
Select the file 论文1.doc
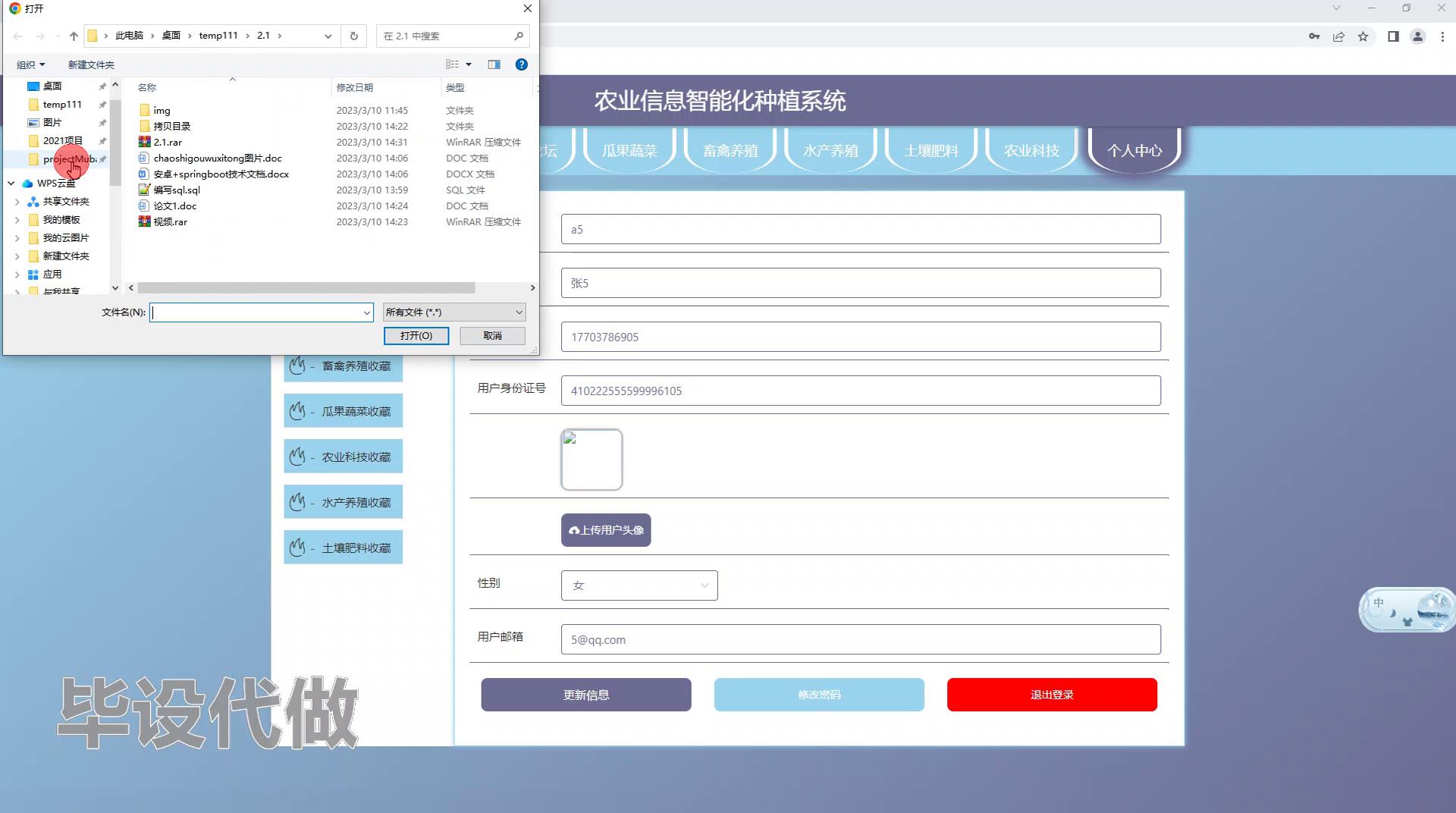(x=175, y=206)
